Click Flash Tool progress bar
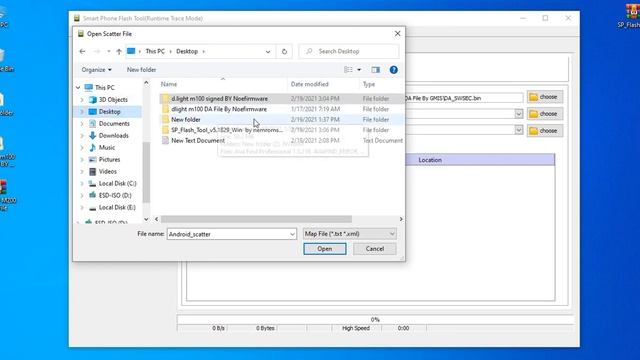Viewport: 640px width, 360px height. point(375,320)
